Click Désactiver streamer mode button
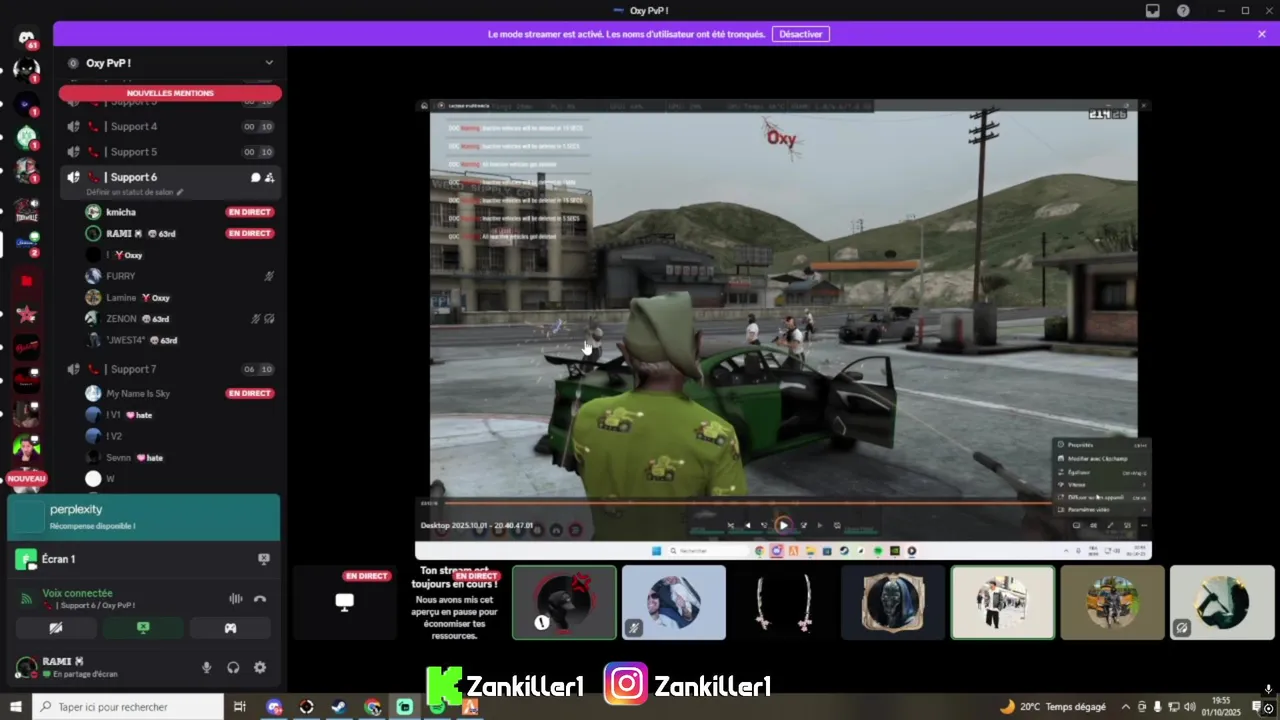Viewport: 1280px width, 720px height. pyautogui.click(x=801, y=34)
